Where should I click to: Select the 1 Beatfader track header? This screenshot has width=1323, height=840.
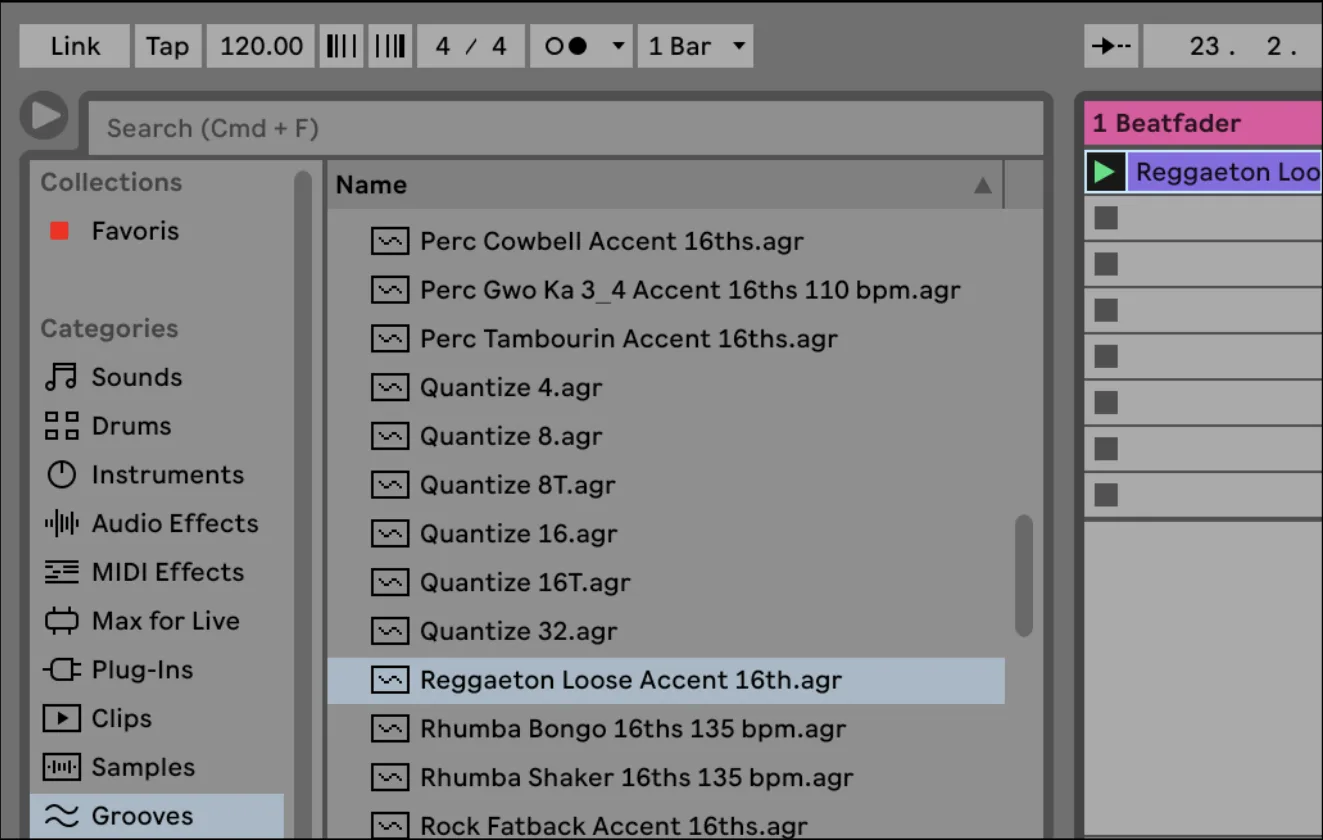pyautogui.click(x=1204, y=123)
